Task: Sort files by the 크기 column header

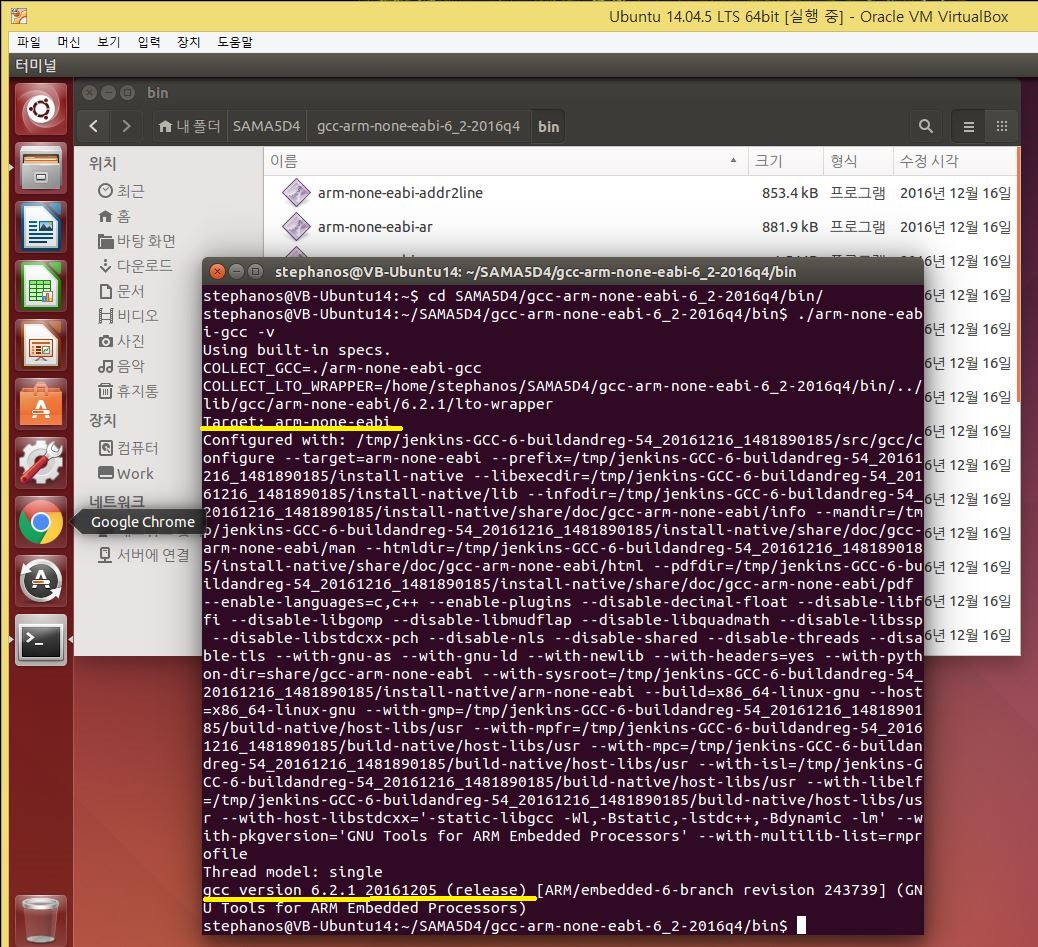Action: [x=768, y=161]
